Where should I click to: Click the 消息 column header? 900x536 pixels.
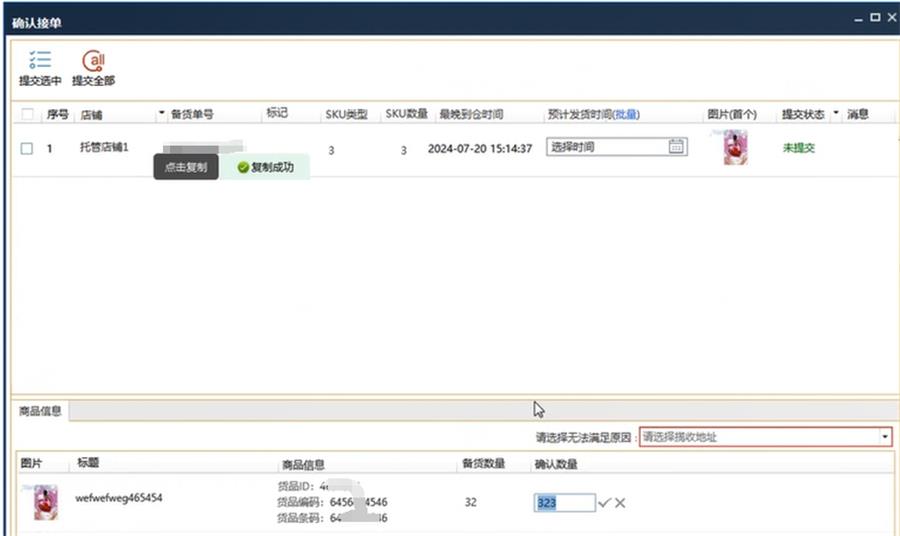click(858, 114)
